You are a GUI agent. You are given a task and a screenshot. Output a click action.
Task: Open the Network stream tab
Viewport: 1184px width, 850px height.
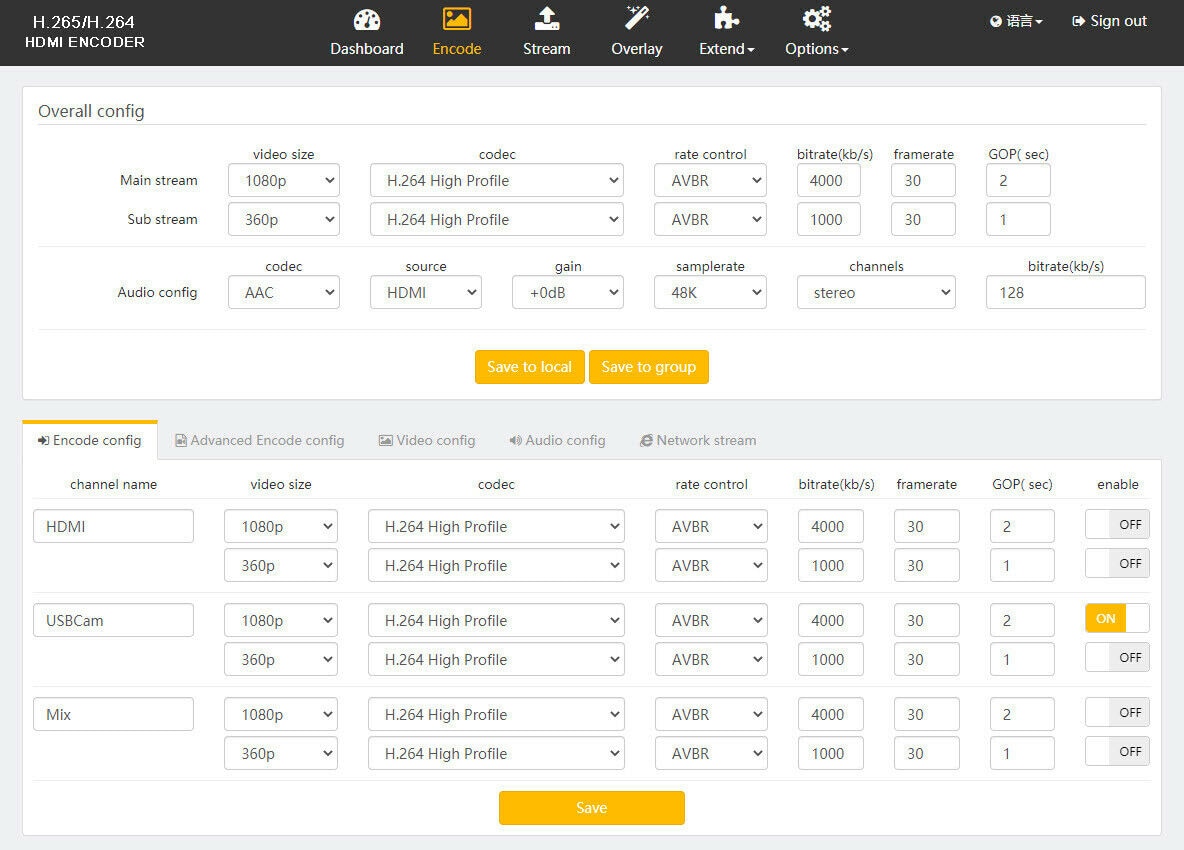tap(698, 440)
